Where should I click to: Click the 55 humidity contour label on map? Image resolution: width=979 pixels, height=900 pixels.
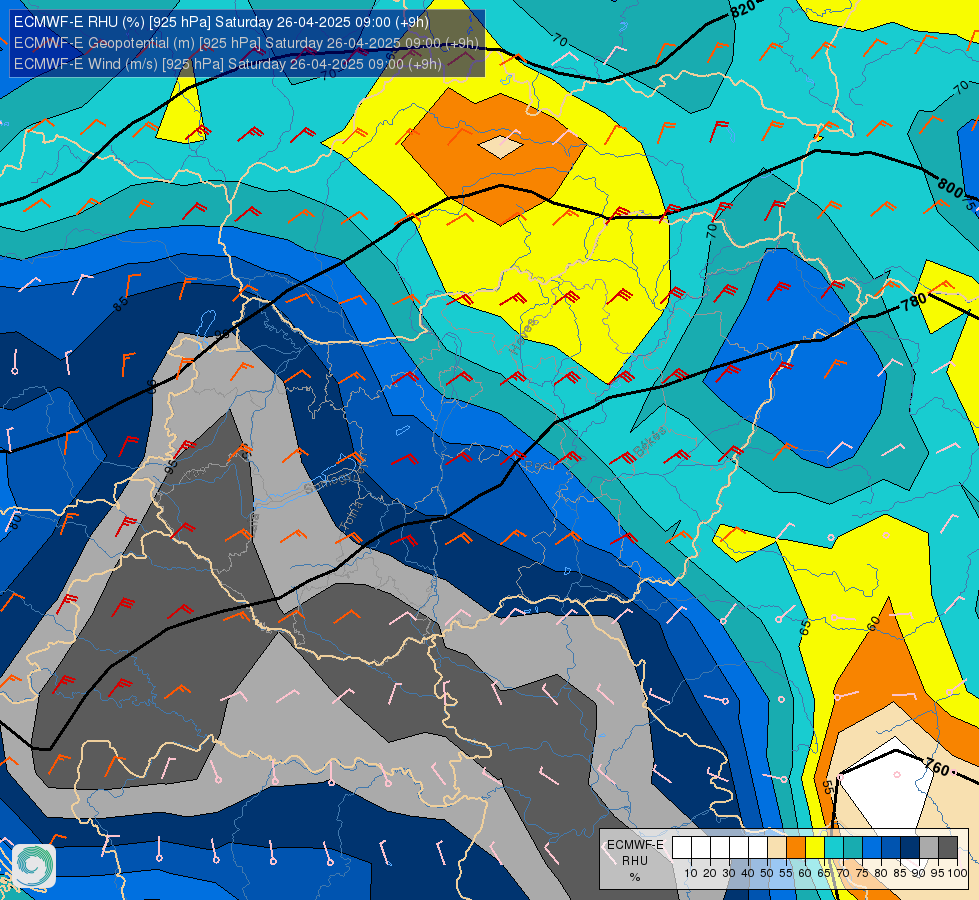click(827, 787)
